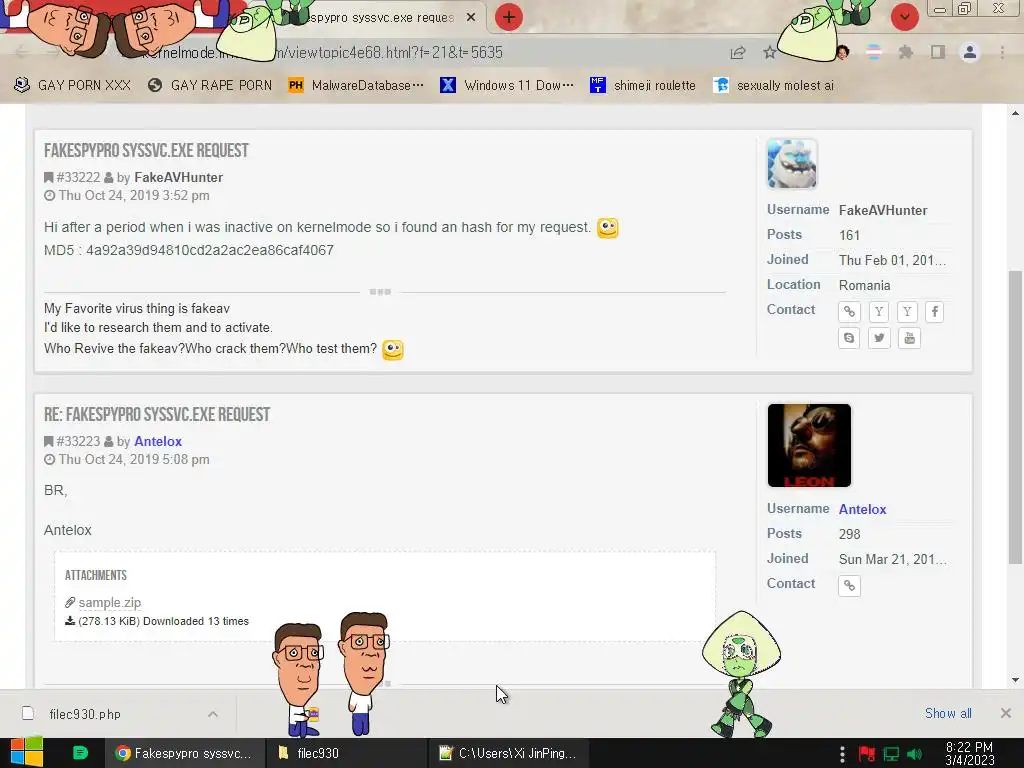
Task: Switch to C:\Users\Xi JinPing taskbar window
Action: (509, 754)
